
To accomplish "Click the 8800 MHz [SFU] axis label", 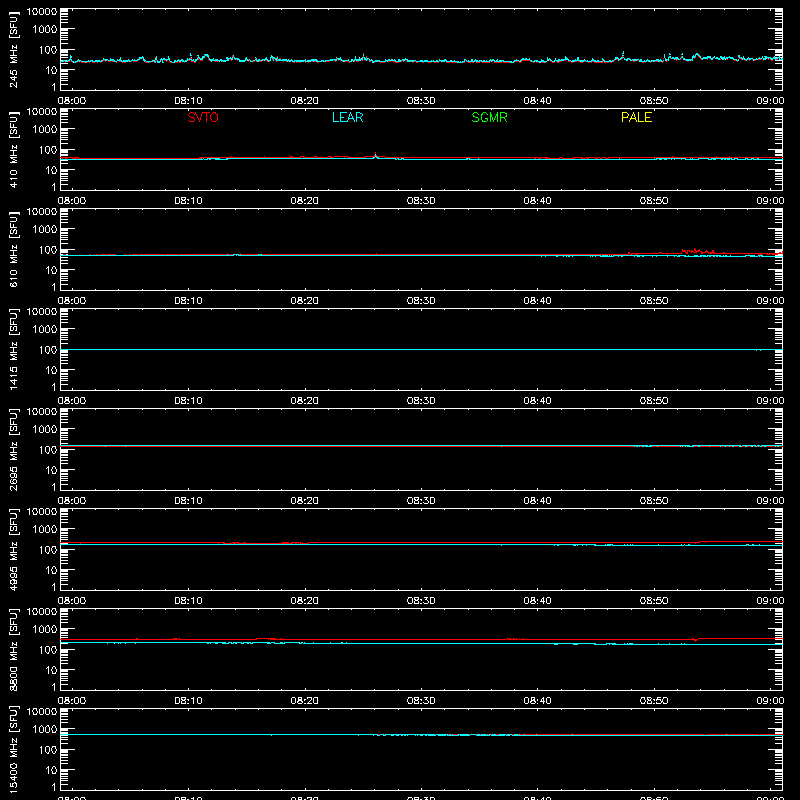I will [13, 649].
